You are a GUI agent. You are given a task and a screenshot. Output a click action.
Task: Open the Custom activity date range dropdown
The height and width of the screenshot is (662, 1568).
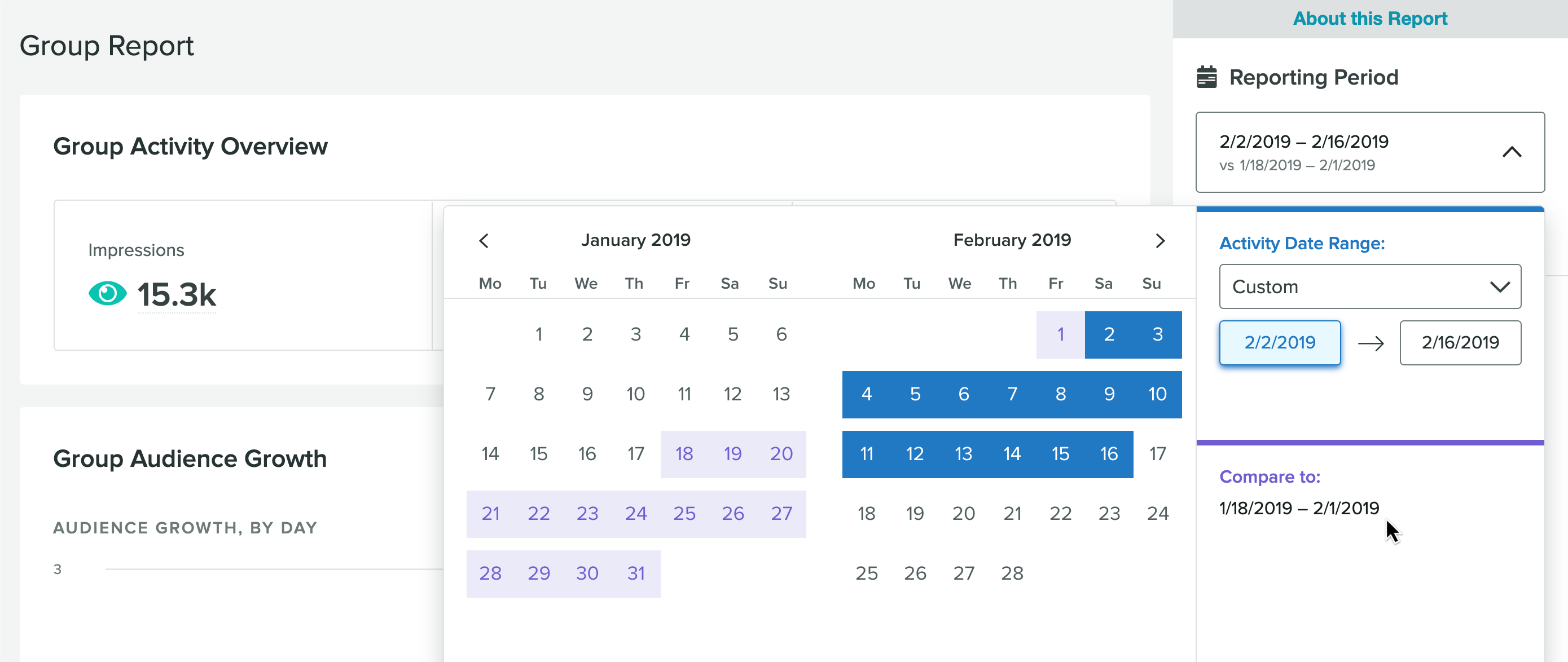[1370, 286]
